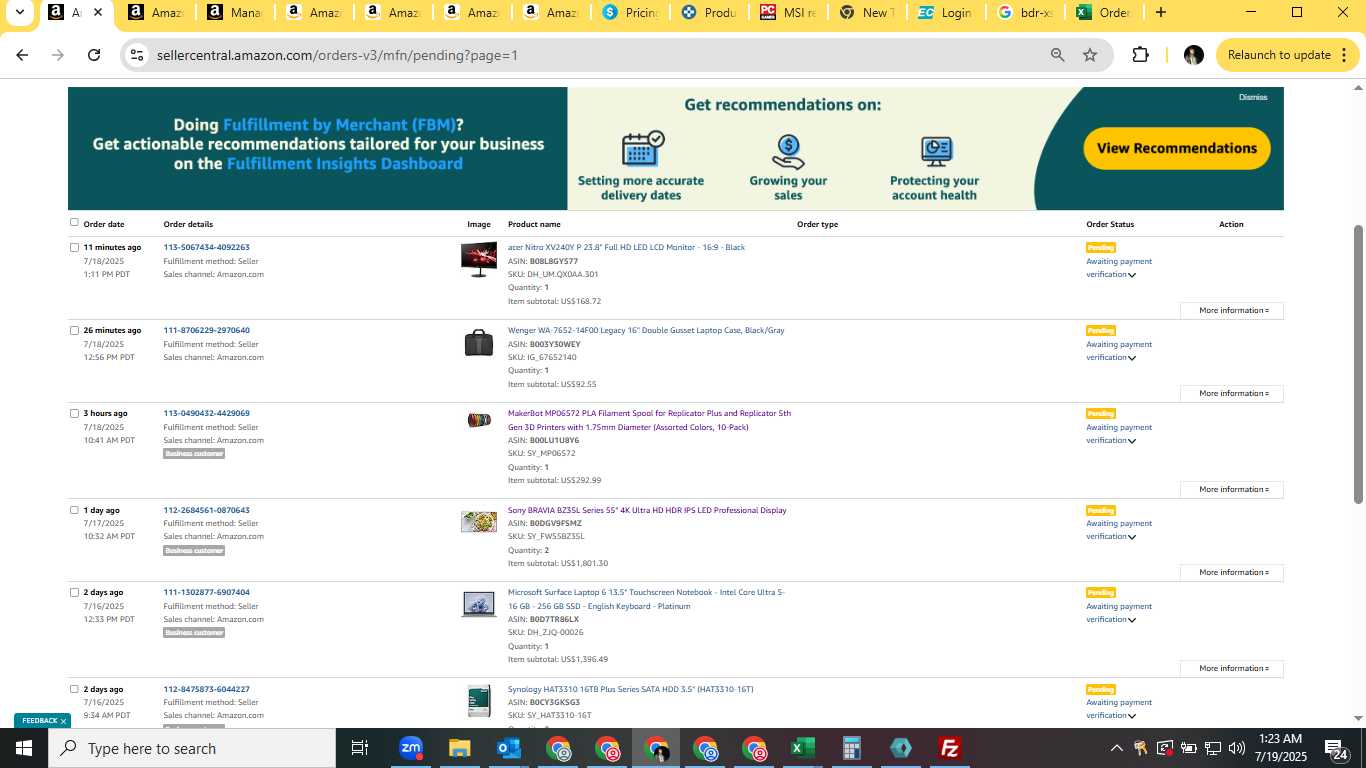The image size is (1366, 768).
Task: Open the volume control in the system tray
Action: pos(1237,748)
